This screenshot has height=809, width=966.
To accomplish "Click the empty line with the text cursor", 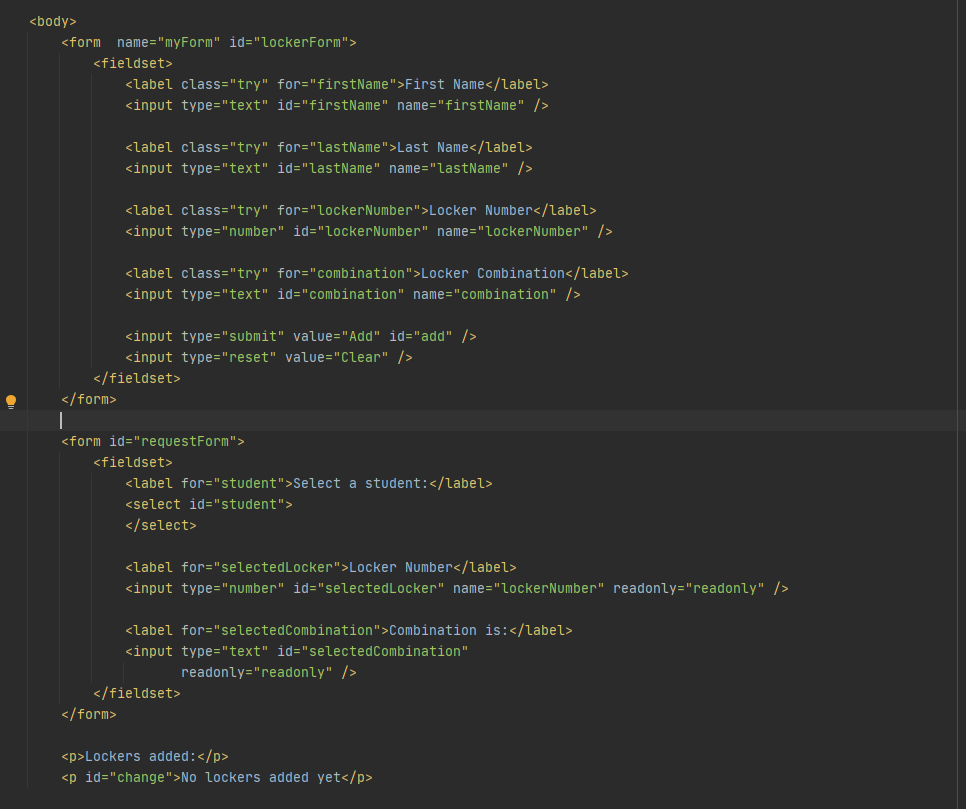I will tap(62, 420).
